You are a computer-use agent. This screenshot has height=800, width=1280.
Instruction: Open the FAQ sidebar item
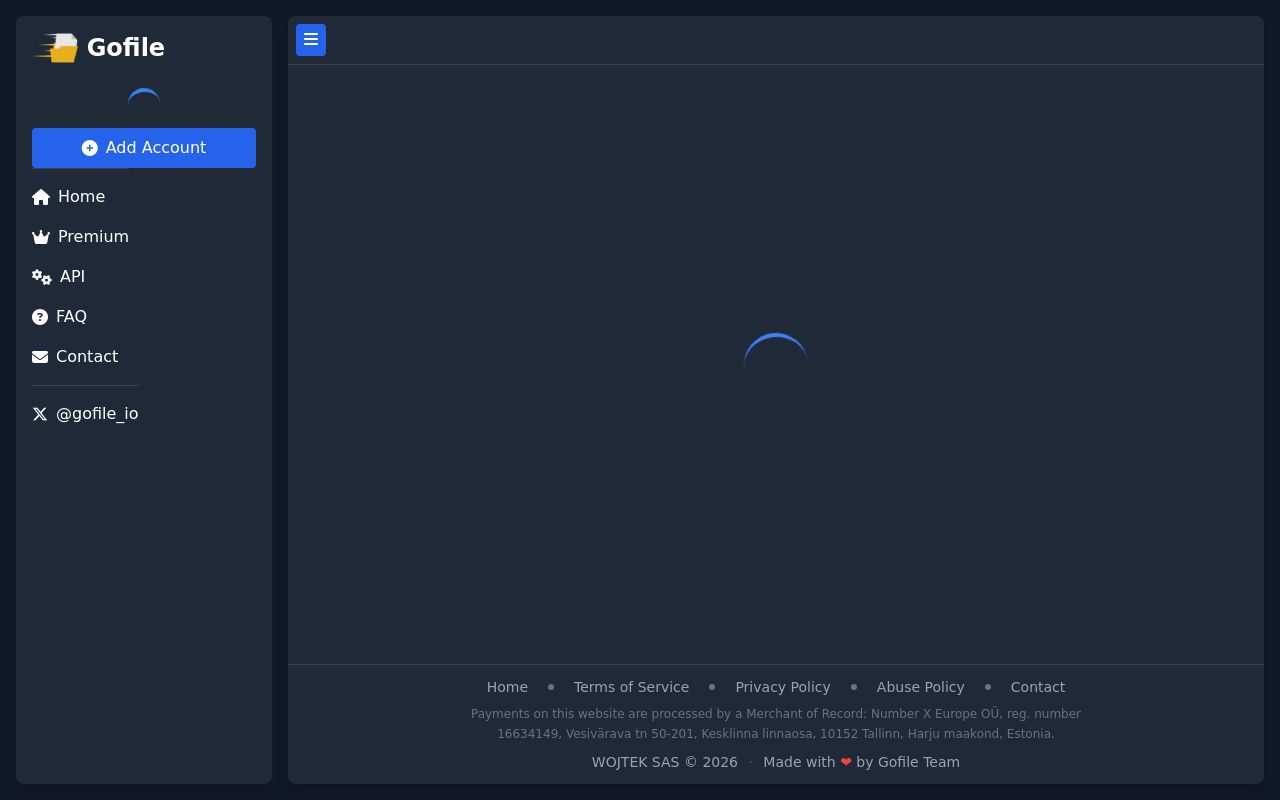(x=60, y=317)
